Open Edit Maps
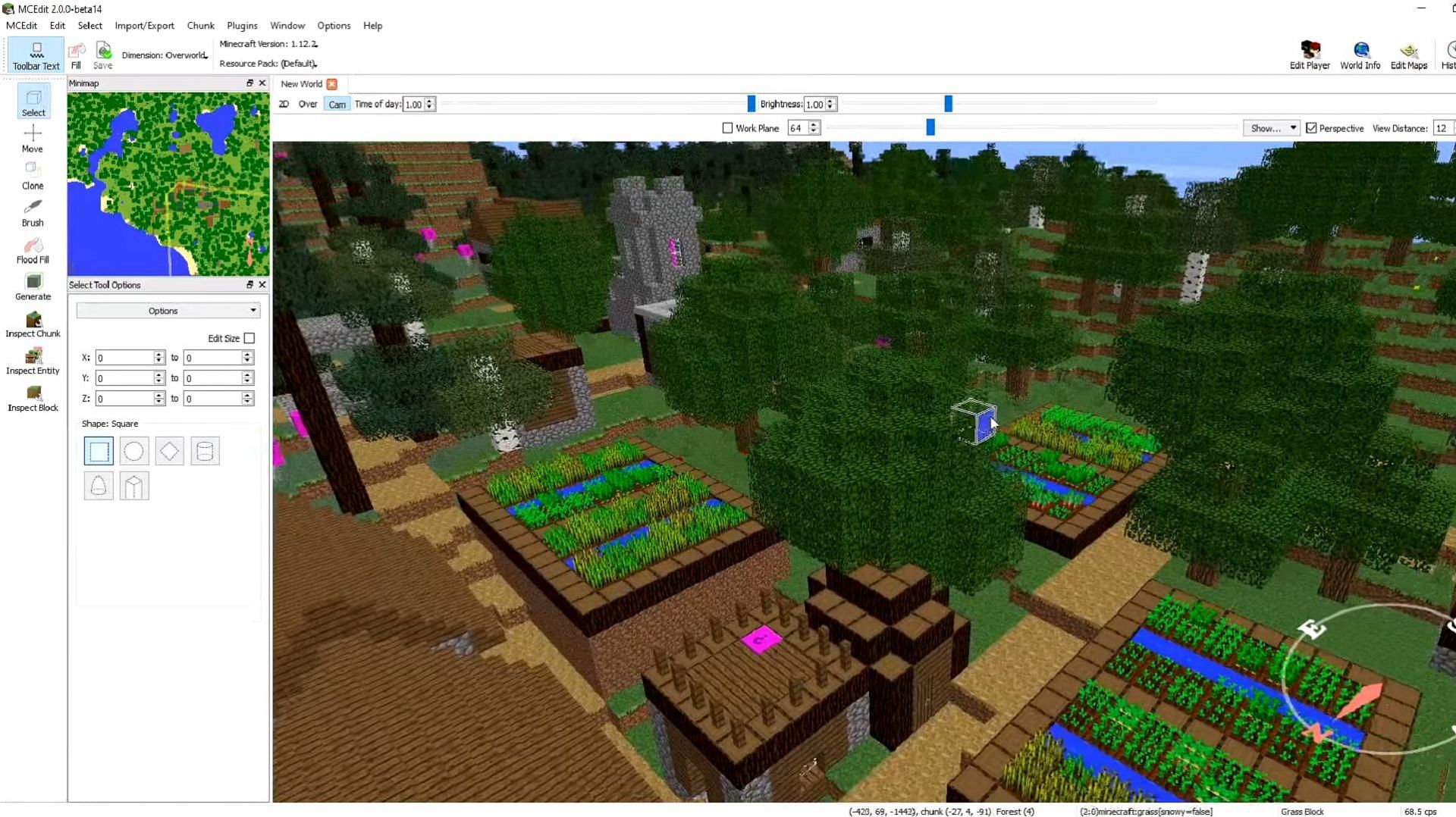The height and width of the screenshot is (817, 1456). [1409, 56]
